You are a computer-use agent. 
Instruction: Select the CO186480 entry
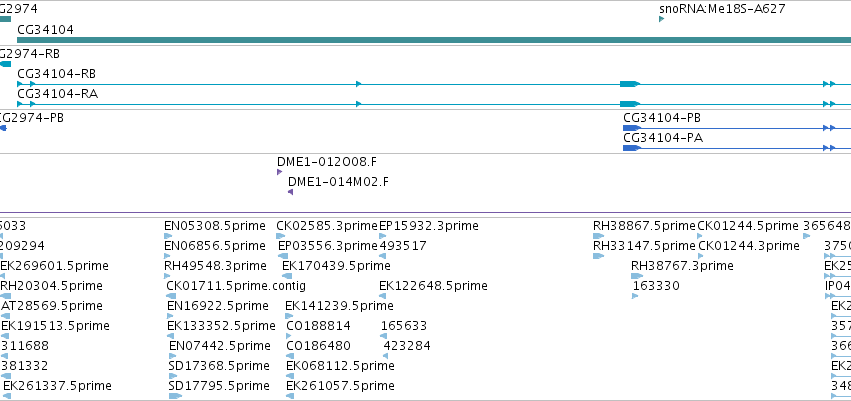click(x=319, y=346)
